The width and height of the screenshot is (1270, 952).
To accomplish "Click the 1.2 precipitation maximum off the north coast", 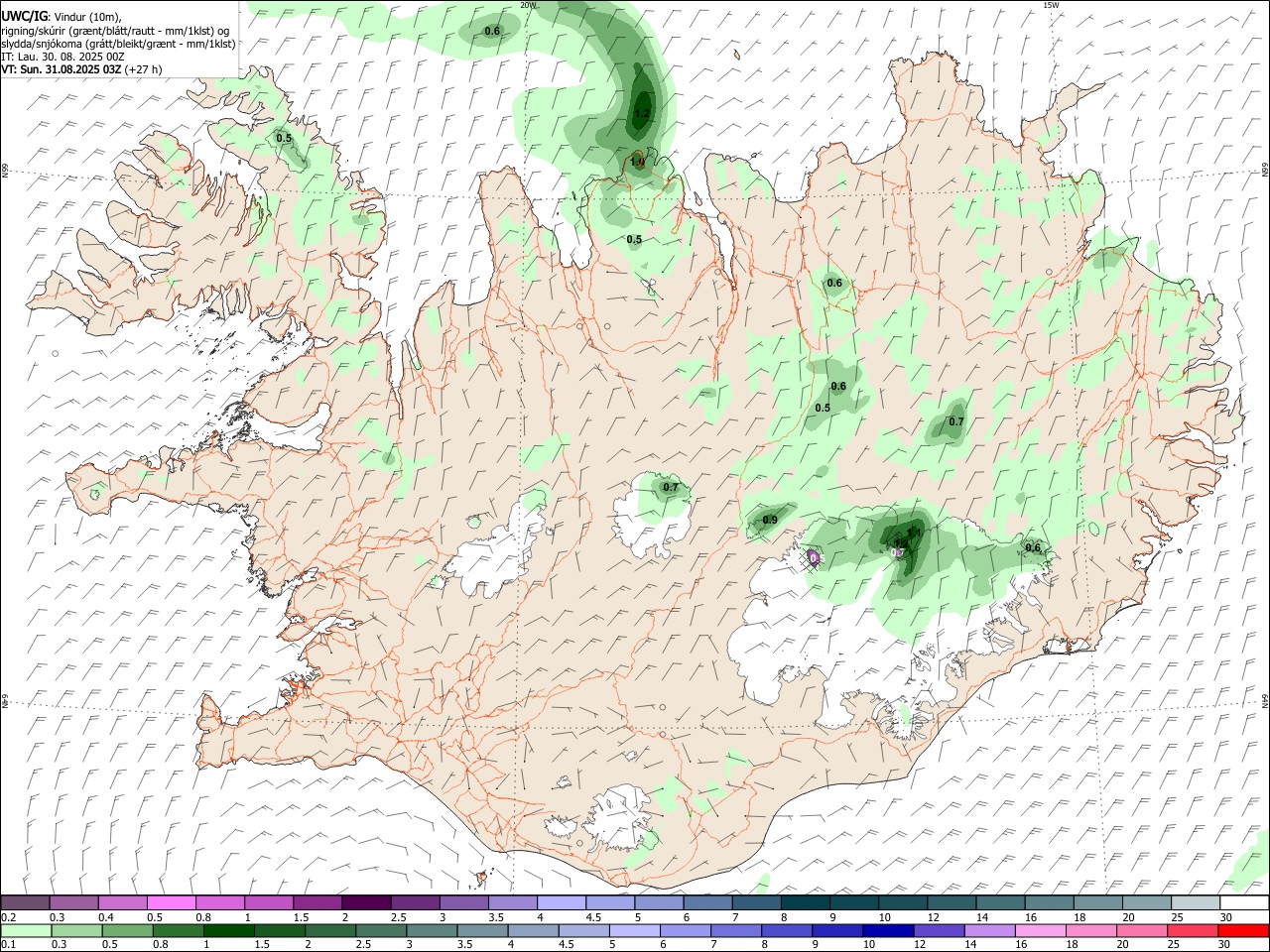I will pyautogui.click(x=642, y=113).
